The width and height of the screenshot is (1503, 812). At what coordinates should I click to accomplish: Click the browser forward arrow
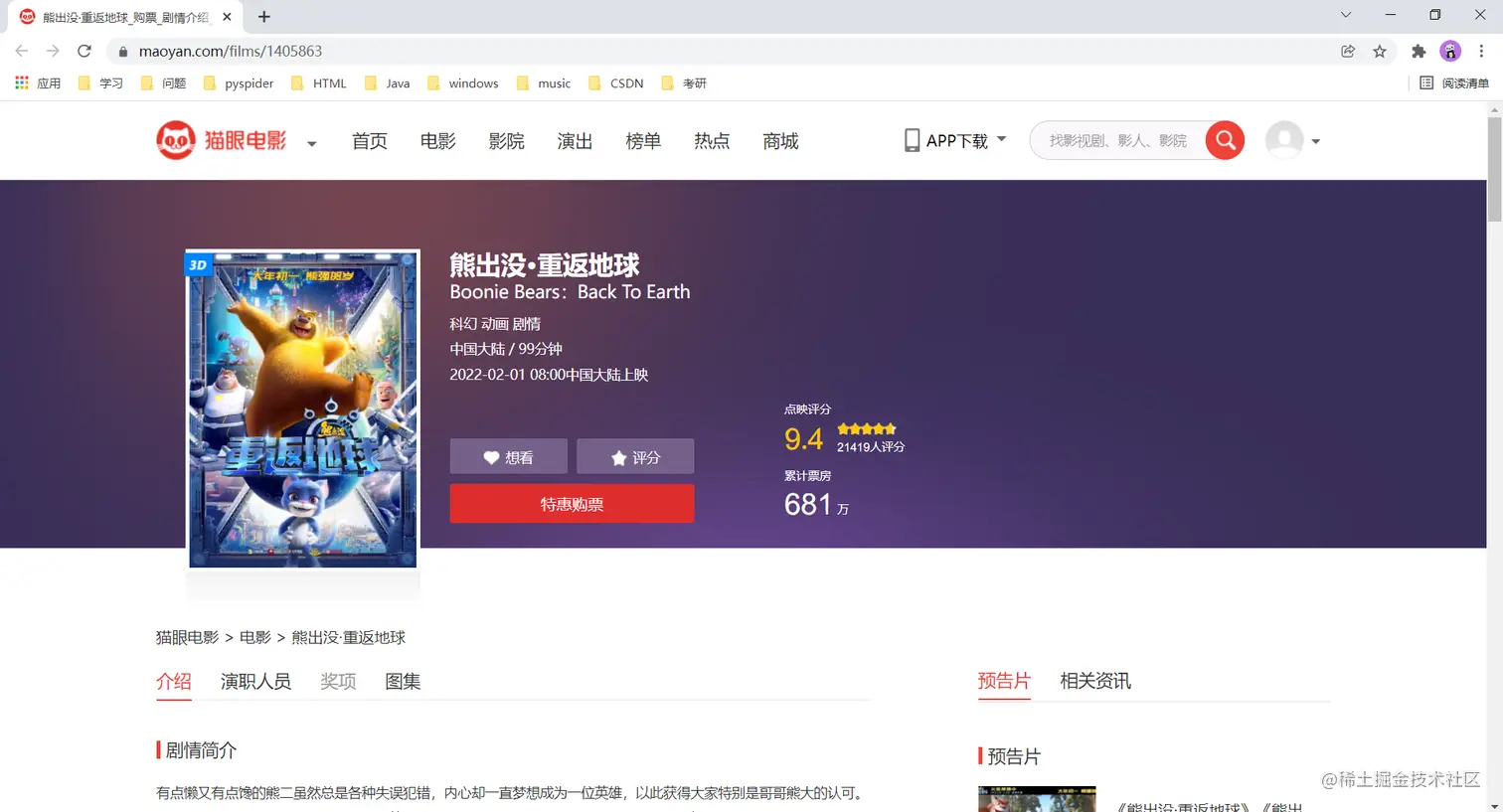click(53, 51)
